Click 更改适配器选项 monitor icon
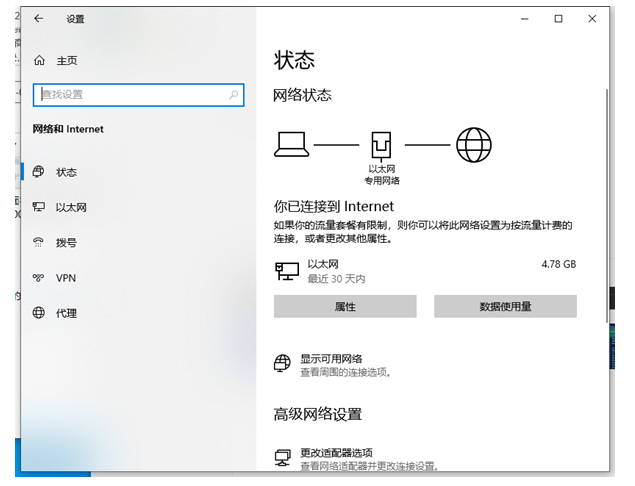 (282, 458)
